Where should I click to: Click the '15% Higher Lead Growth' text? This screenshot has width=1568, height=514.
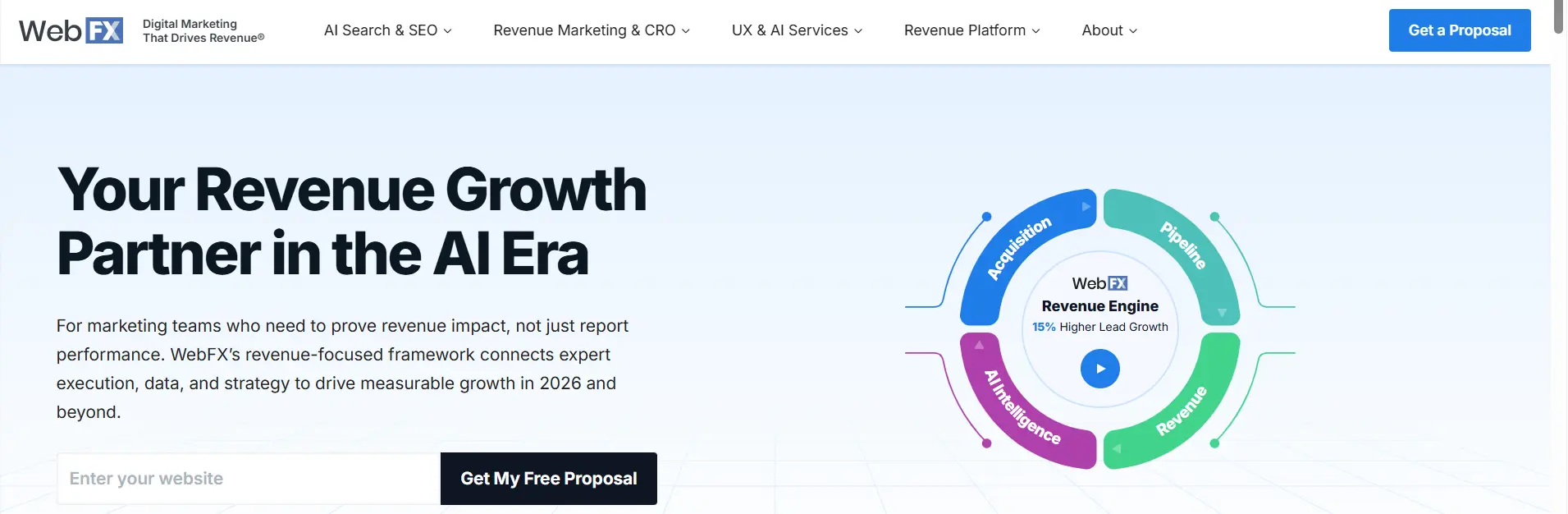[1099, 327]
